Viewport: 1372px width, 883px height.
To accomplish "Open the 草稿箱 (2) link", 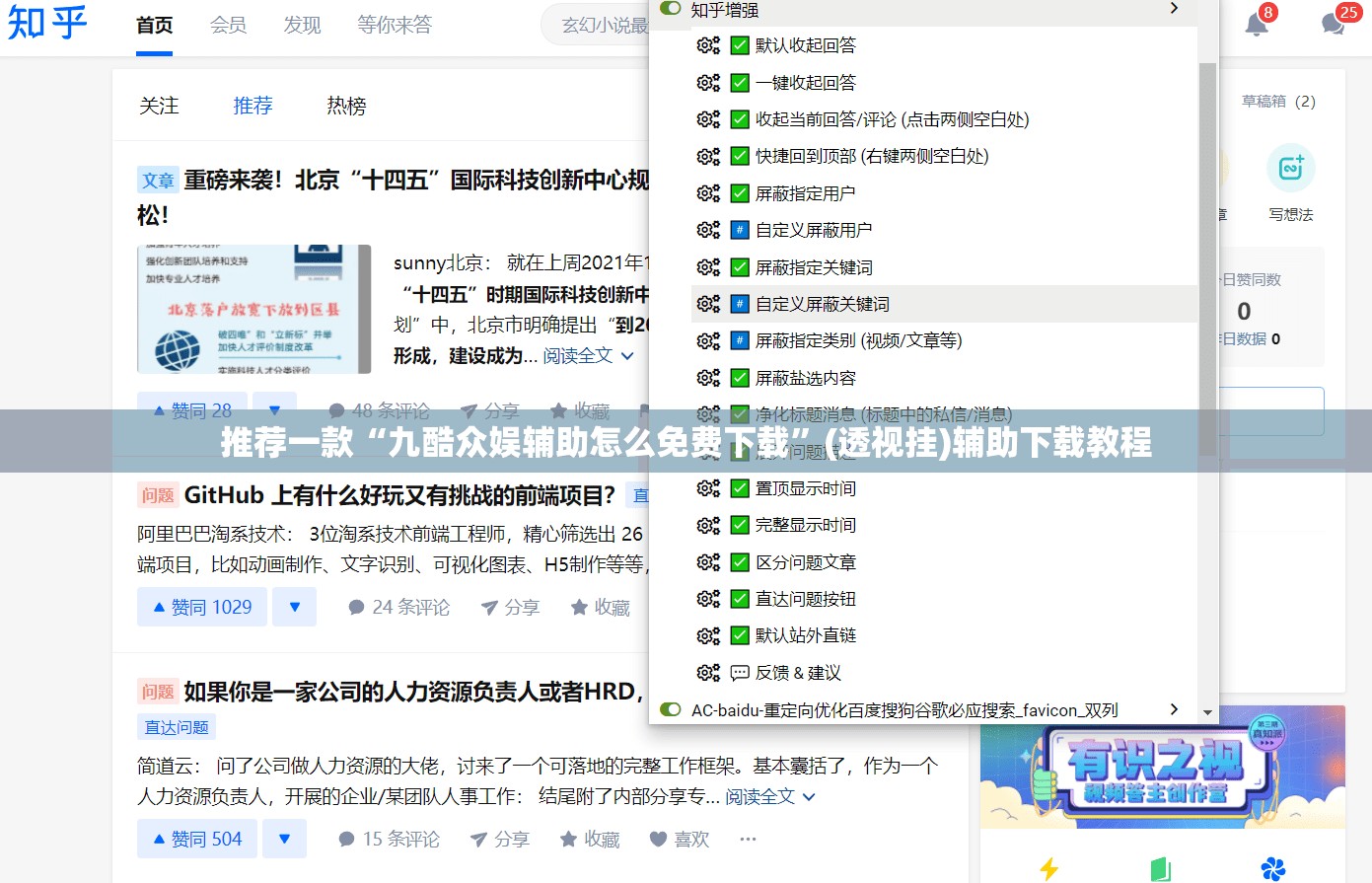I will (x=1278, y=101).
